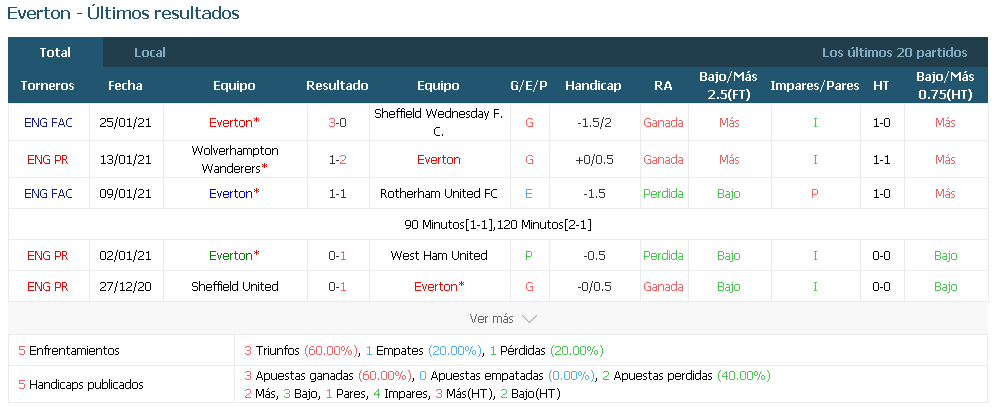Click ENG FAC tournament on 25/01/21 row
This screenshot has height=407, width=992.
(48, 123)
